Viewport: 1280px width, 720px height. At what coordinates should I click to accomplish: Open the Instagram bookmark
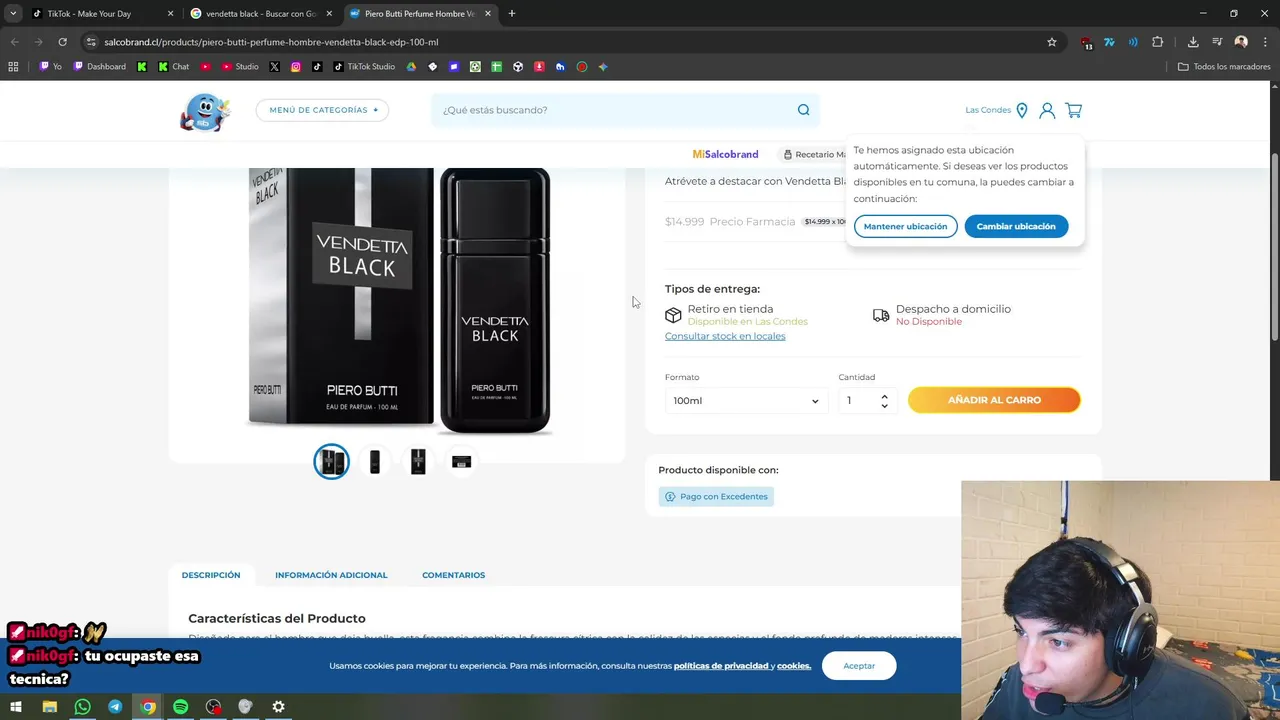pyautogui.click(x=296, y=67)
